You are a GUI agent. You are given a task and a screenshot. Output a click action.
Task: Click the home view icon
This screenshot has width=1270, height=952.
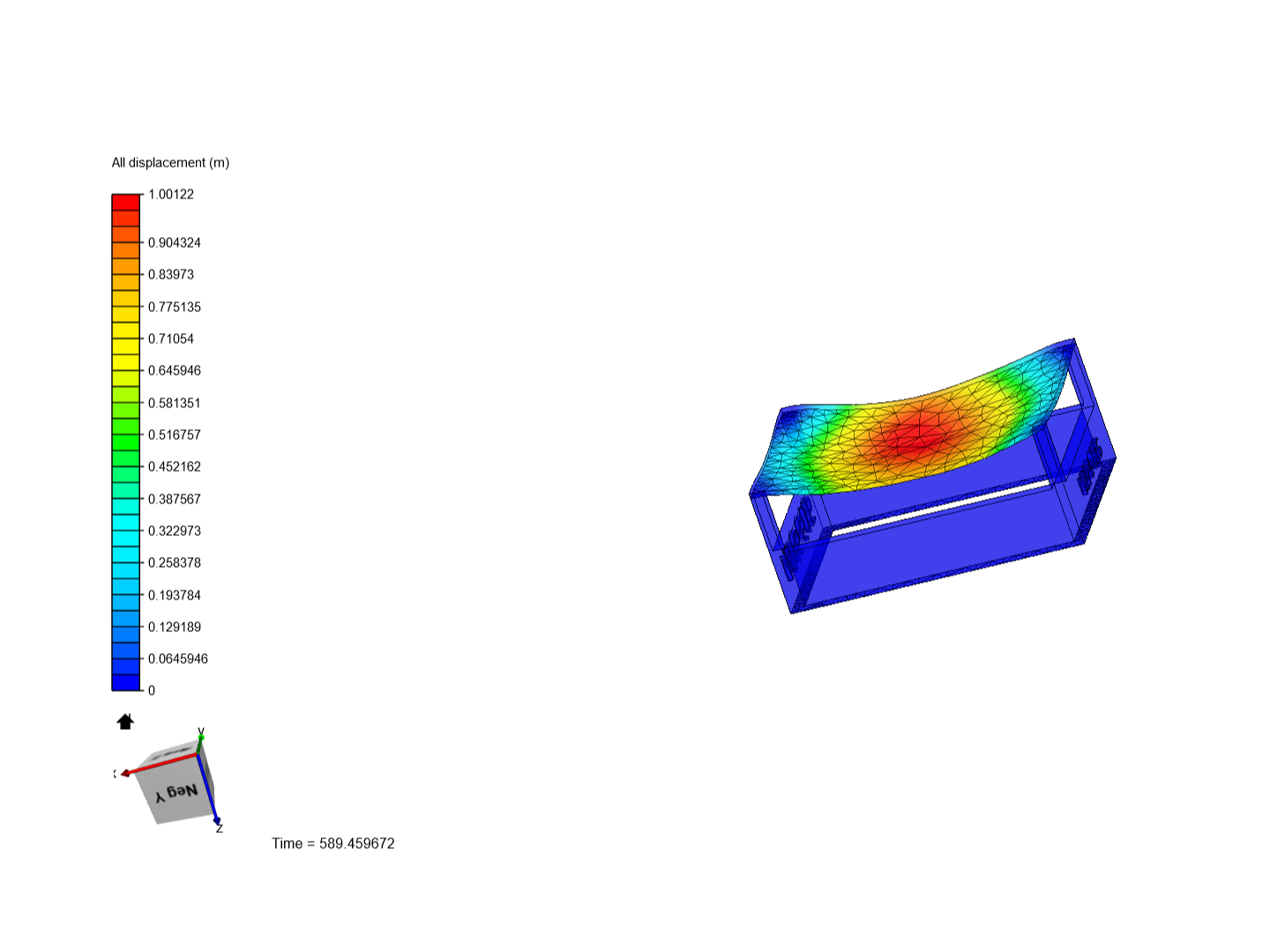[x=125, y=722]
